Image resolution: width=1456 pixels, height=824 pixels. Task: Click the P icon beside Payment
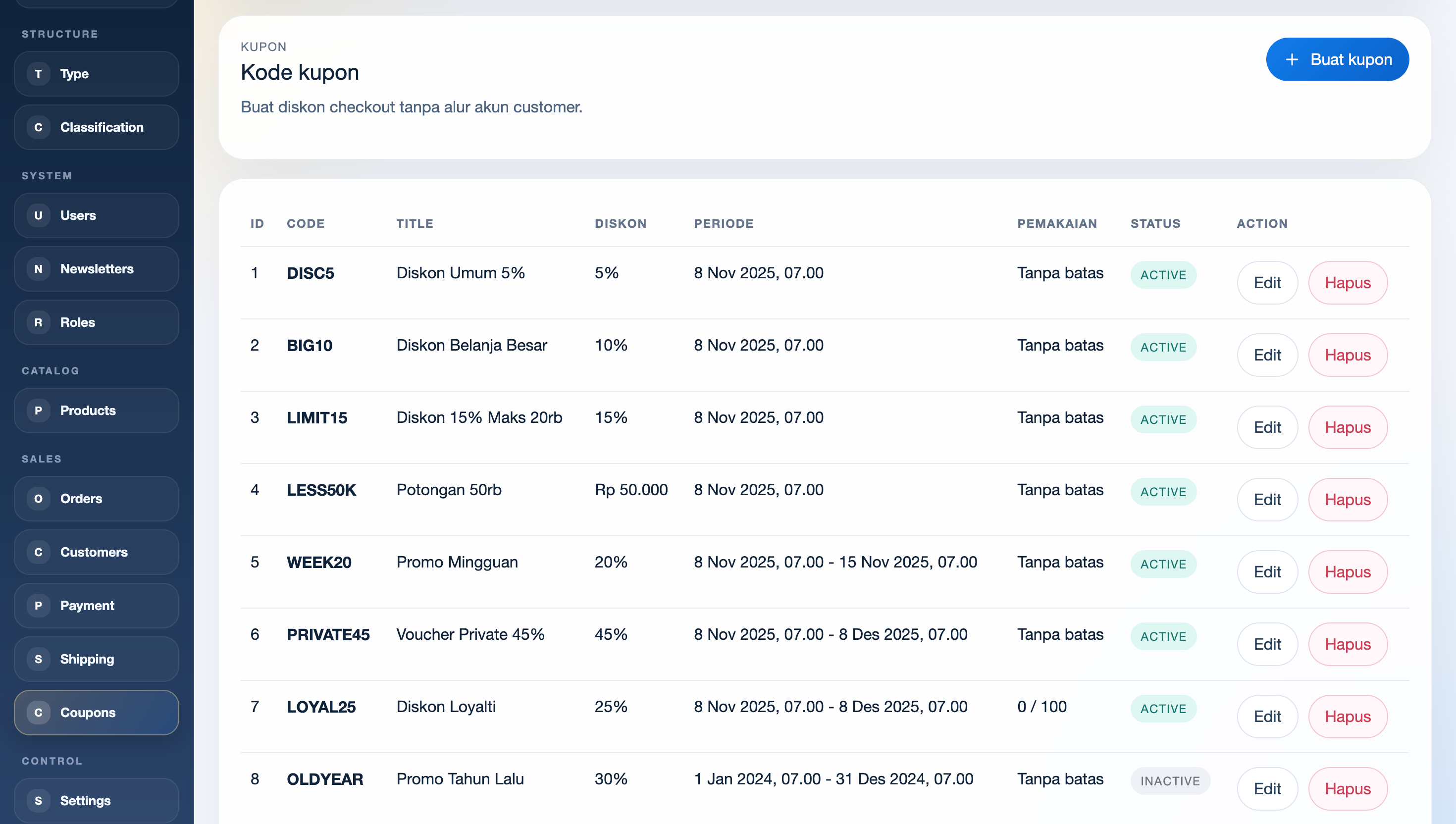click(x=39, y=606)
